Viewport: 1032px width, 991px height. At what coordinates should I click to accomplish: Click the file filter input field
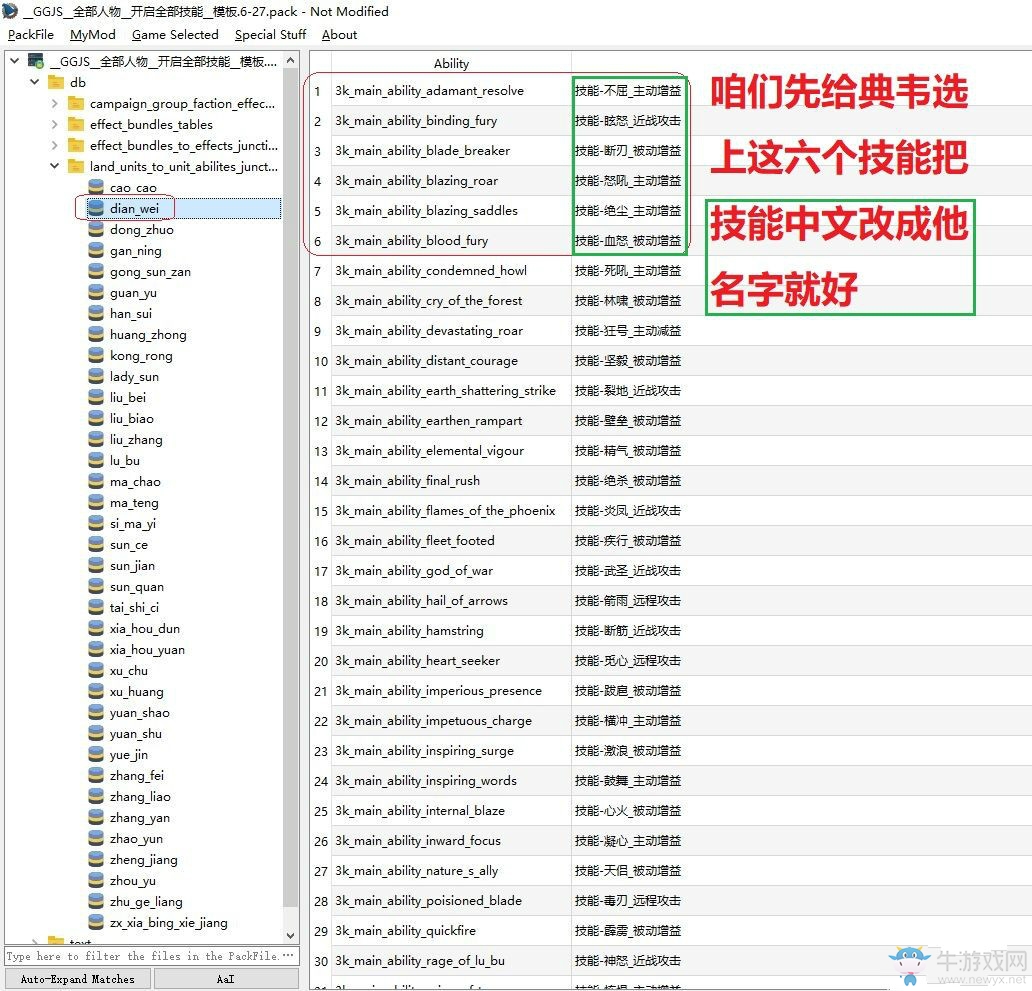tap(152, 956)
